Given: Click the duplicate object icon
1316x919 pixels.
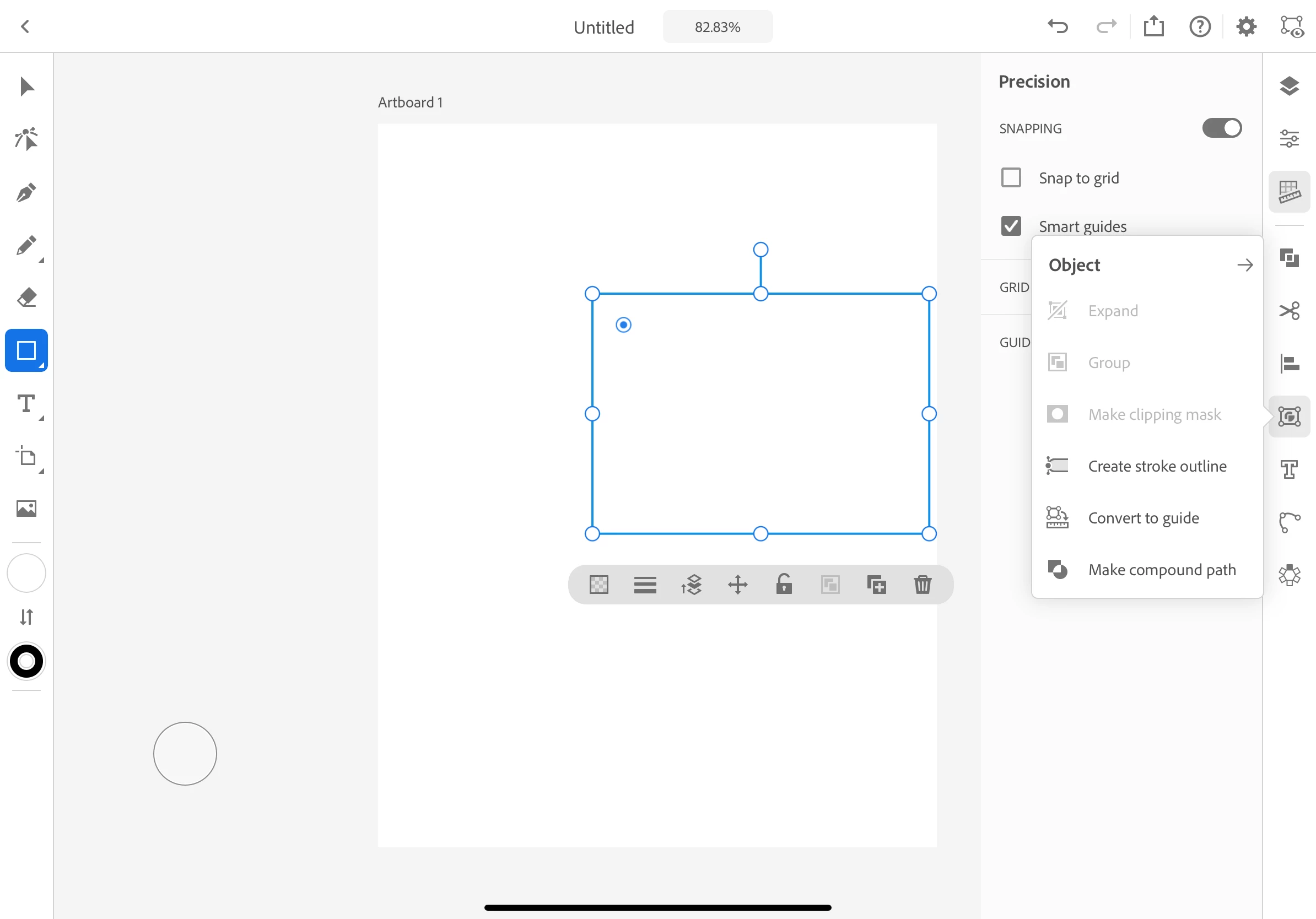Looking at the screenshot, I should (x=876, y=585).
